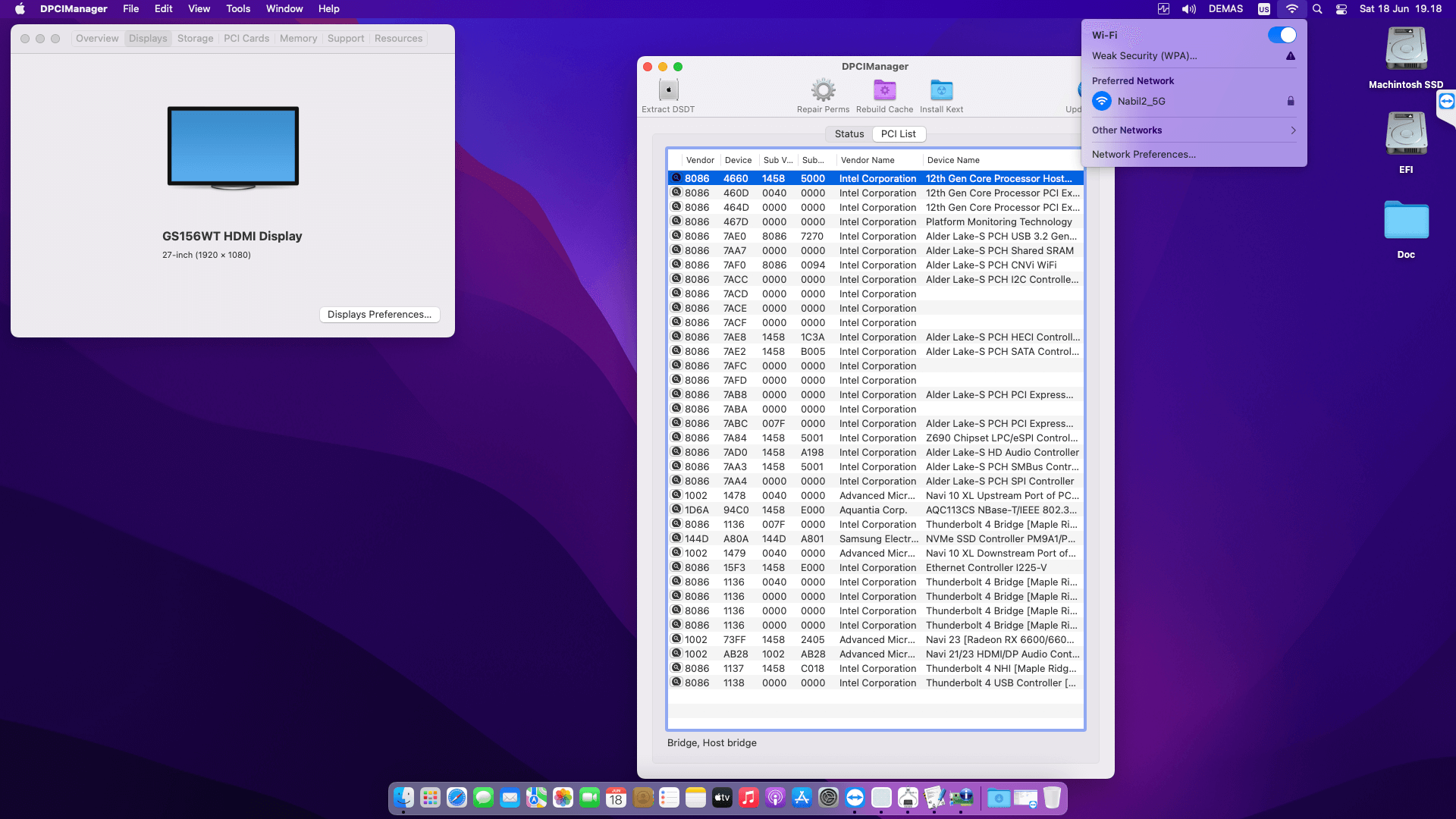Launch FaceTime from the Dock
1456x819 pixels.
coord(589,798)
